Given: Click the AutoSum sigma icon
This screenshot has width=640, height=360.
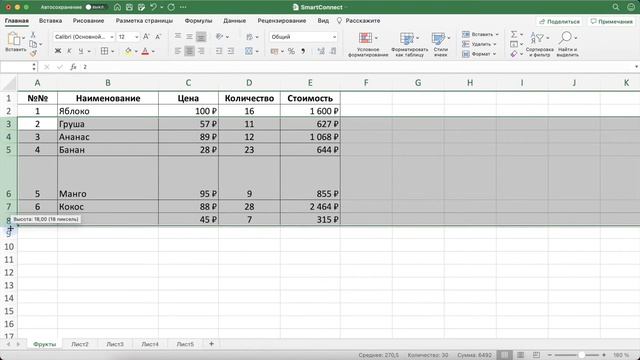Looking at the screenshot, I should pyautogui.click(x=514, y=34).
